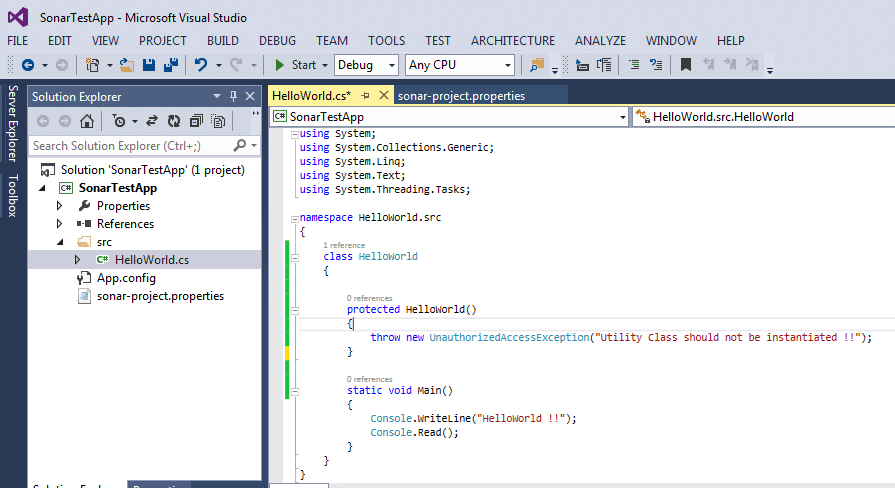
Task: Undo the last edit with the Undo arrow
Action: click(200, 64)
